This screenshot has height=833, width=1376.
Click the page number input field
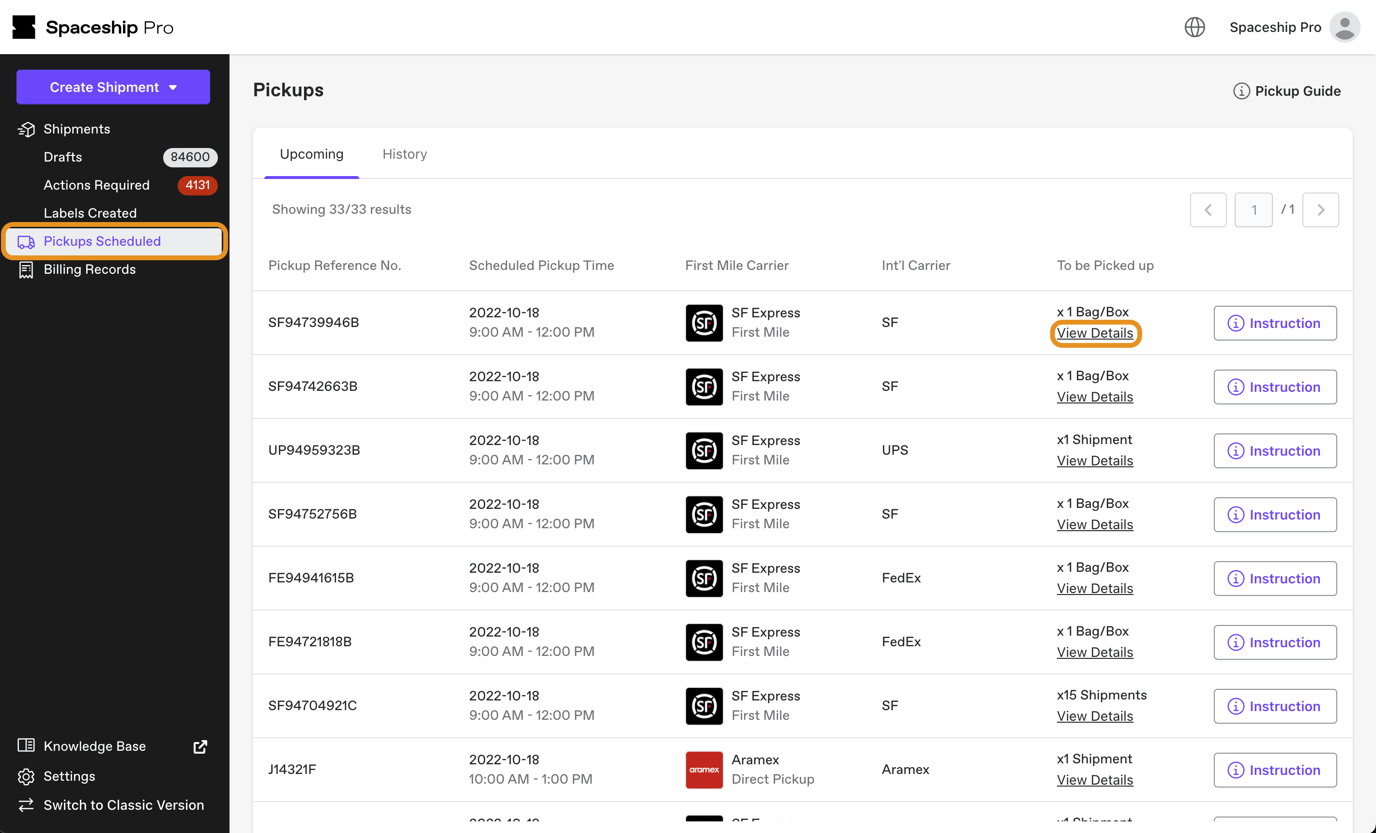click(1253, 209)
